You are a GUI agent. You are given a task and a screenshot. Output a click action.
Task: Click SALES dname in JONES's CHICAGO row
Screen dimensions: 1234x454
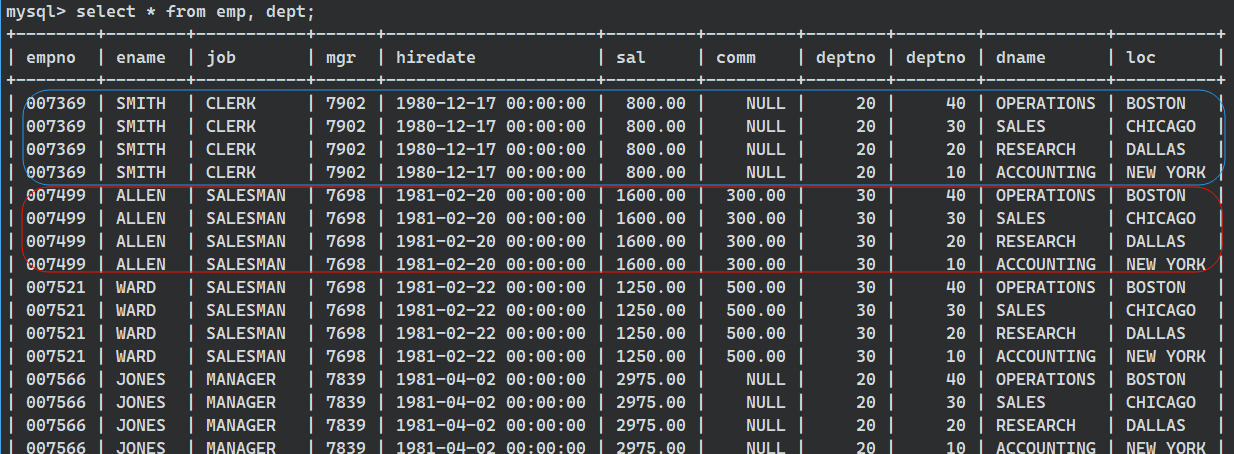click(1021, 402)
